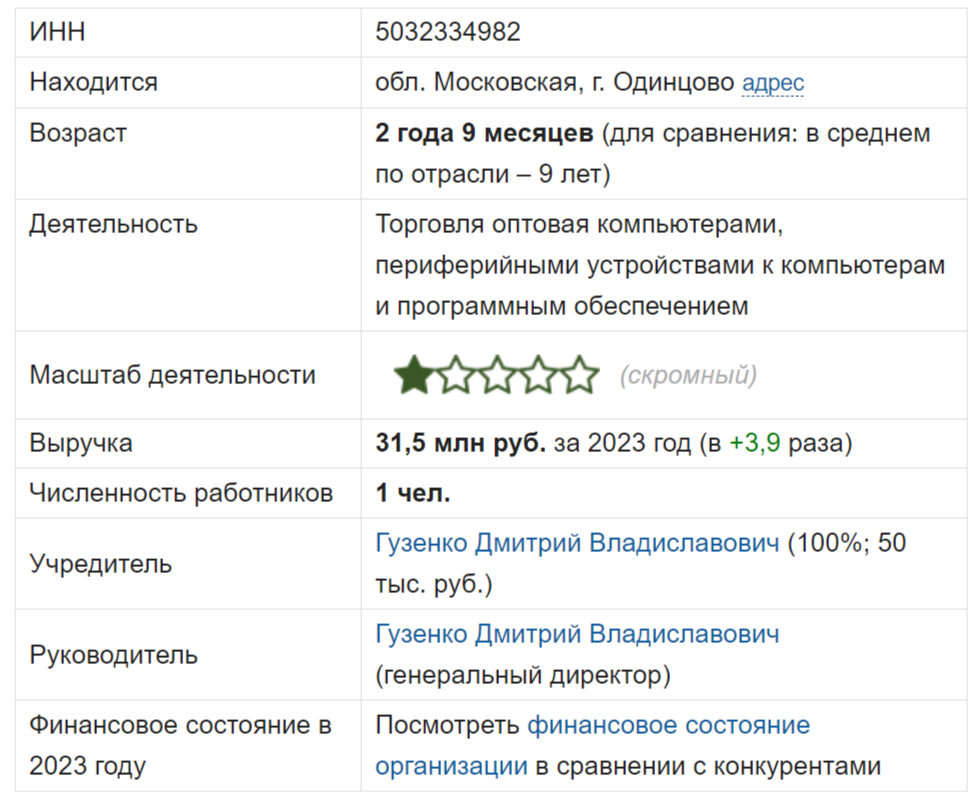
Task: Click the revenue value "31,5 млн руб."
Action: click(460, 443)
